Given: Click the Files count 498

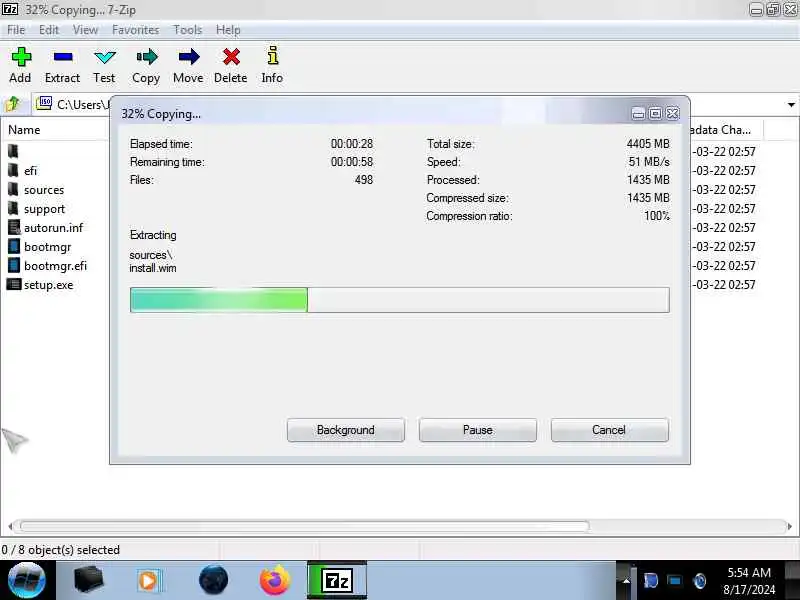Looking at the screenshot, I should (x=364, y=180).
